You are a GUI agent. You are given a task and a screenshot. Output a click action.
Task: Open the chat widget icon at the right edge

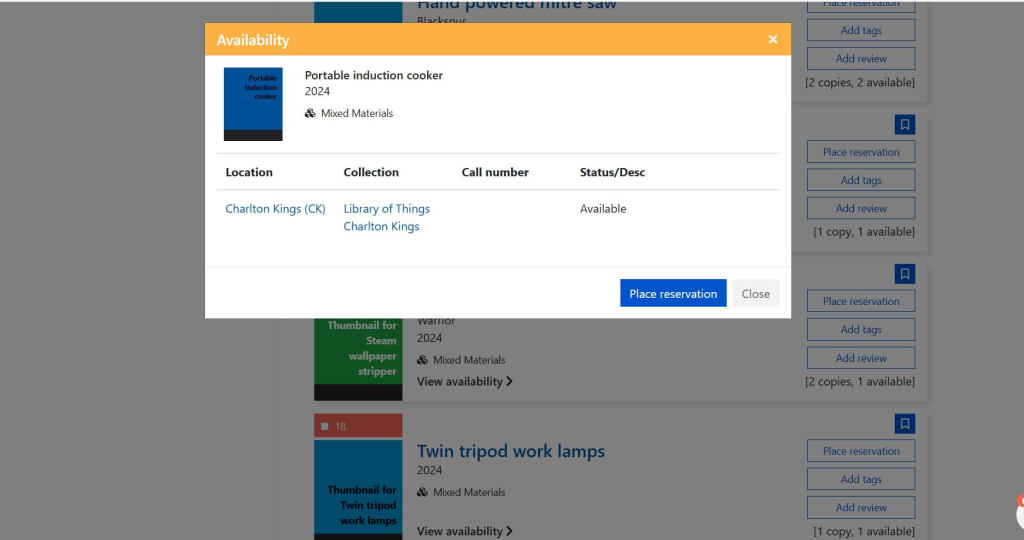[x=1018, y=512]
